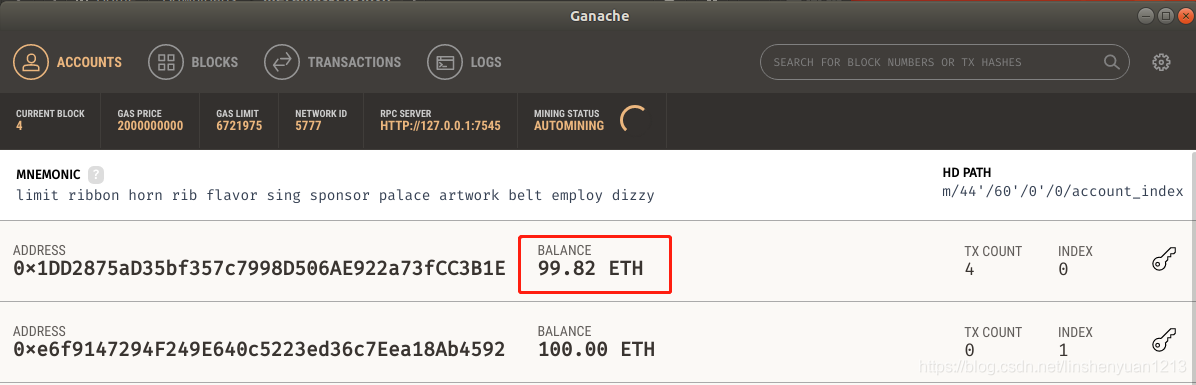Click the 99.82 ETH balance
This screenshot has width=1196, height=385.
(x=590, y=268)
